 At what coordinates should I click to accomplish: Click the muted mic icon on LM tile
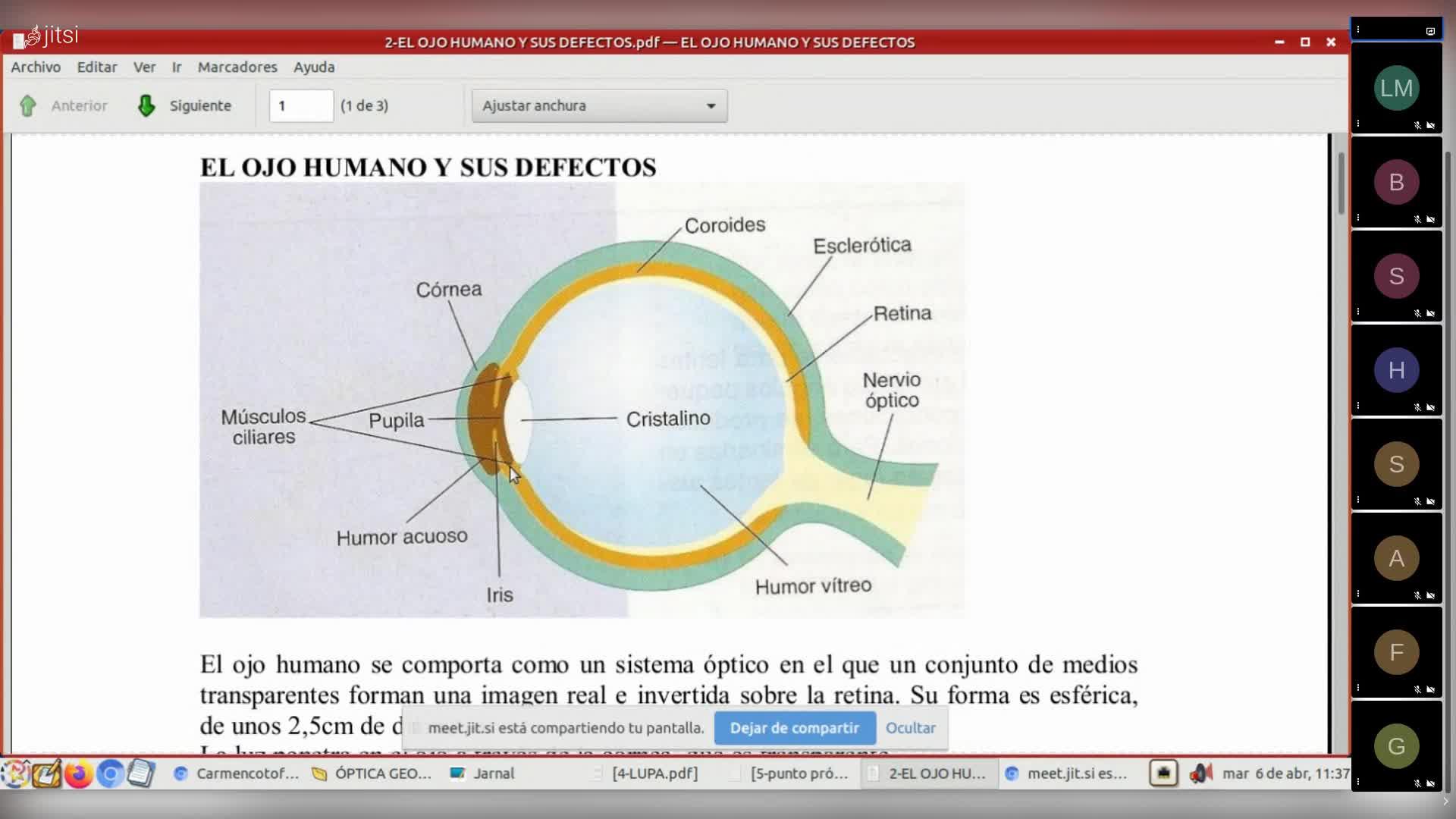pos(1417,125)
